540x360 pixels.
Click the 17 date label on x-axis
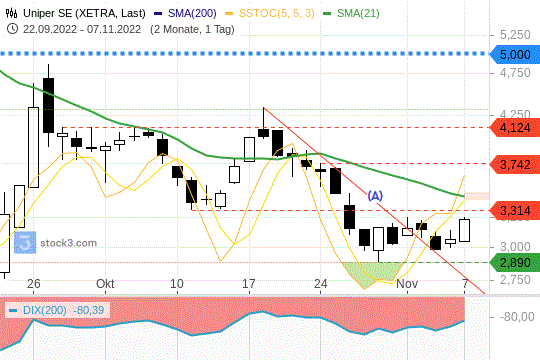pos(249,284)
